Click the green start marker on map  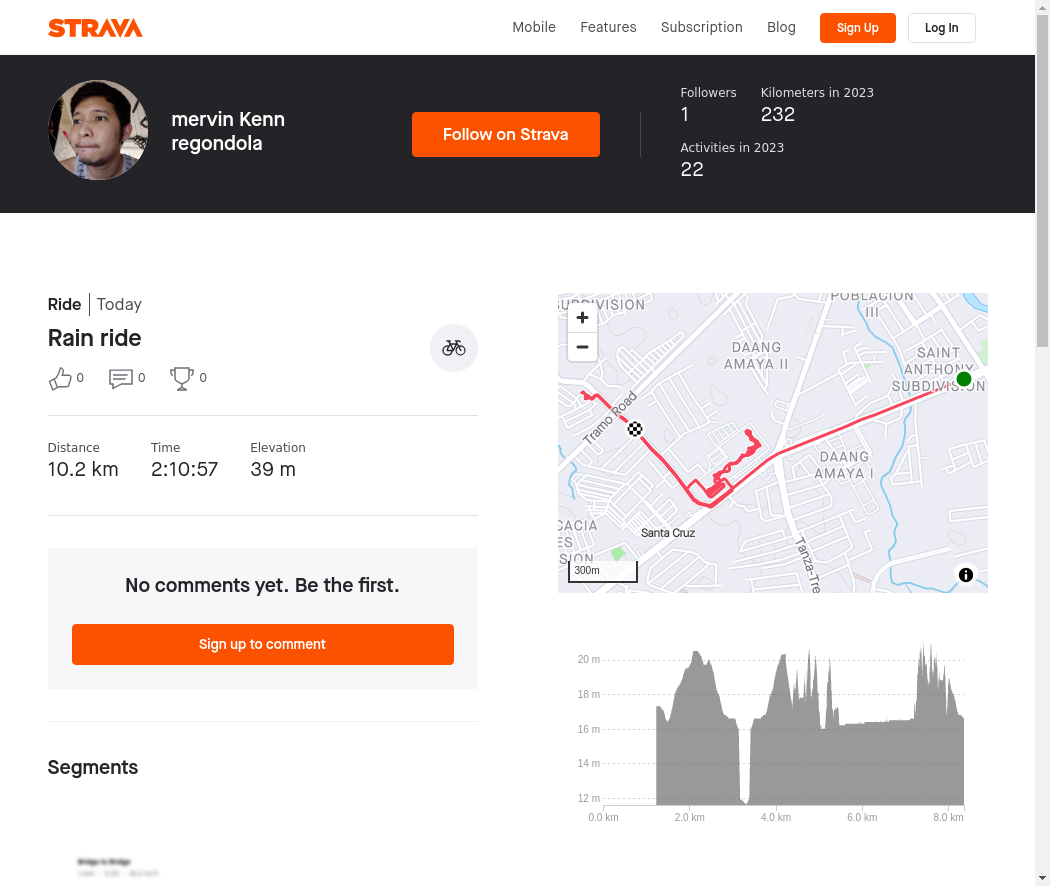point(963,379)
